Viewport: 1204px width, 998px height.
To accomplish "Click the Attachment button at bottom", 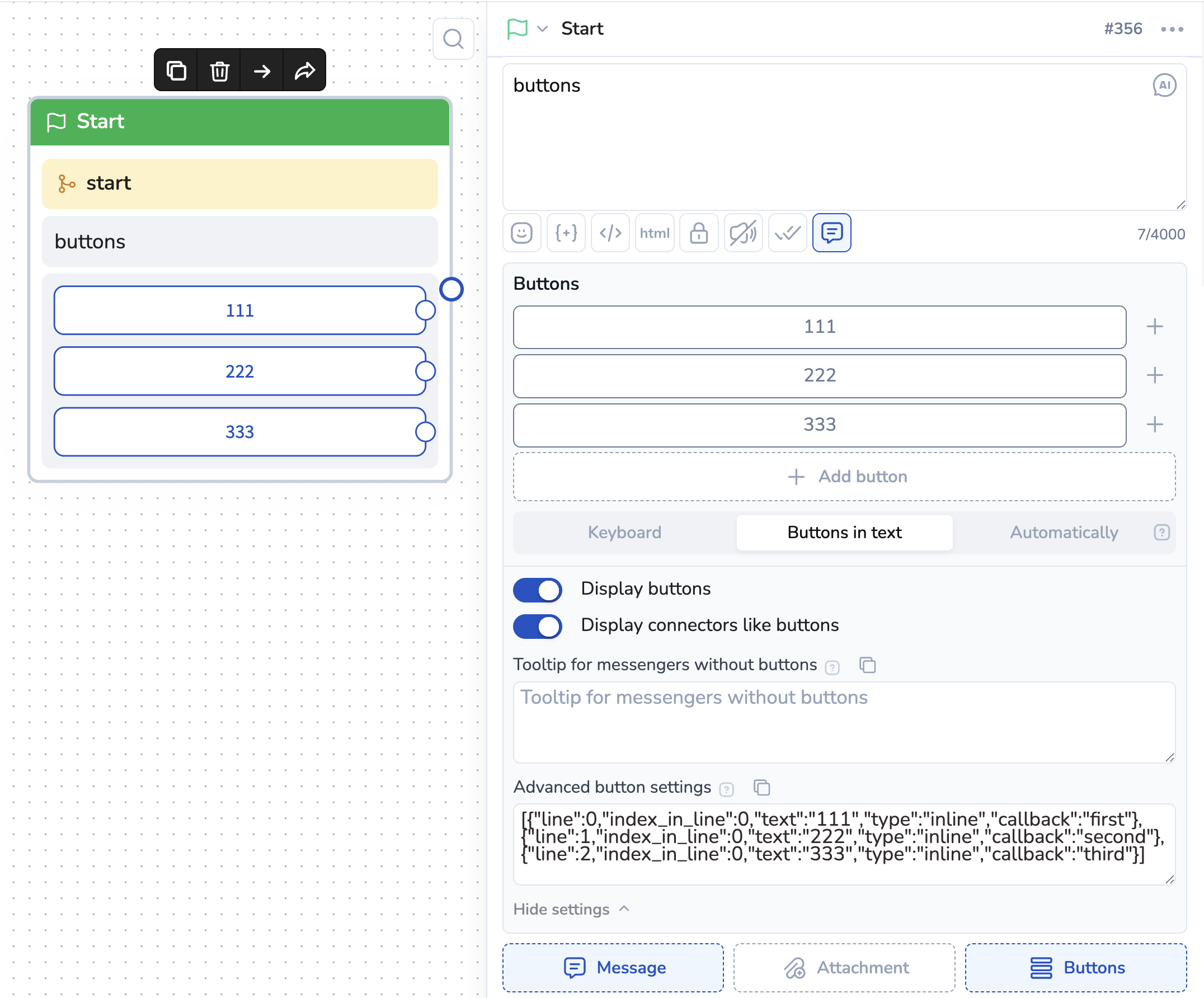I will pyautogui.click(x=844, y=968).
